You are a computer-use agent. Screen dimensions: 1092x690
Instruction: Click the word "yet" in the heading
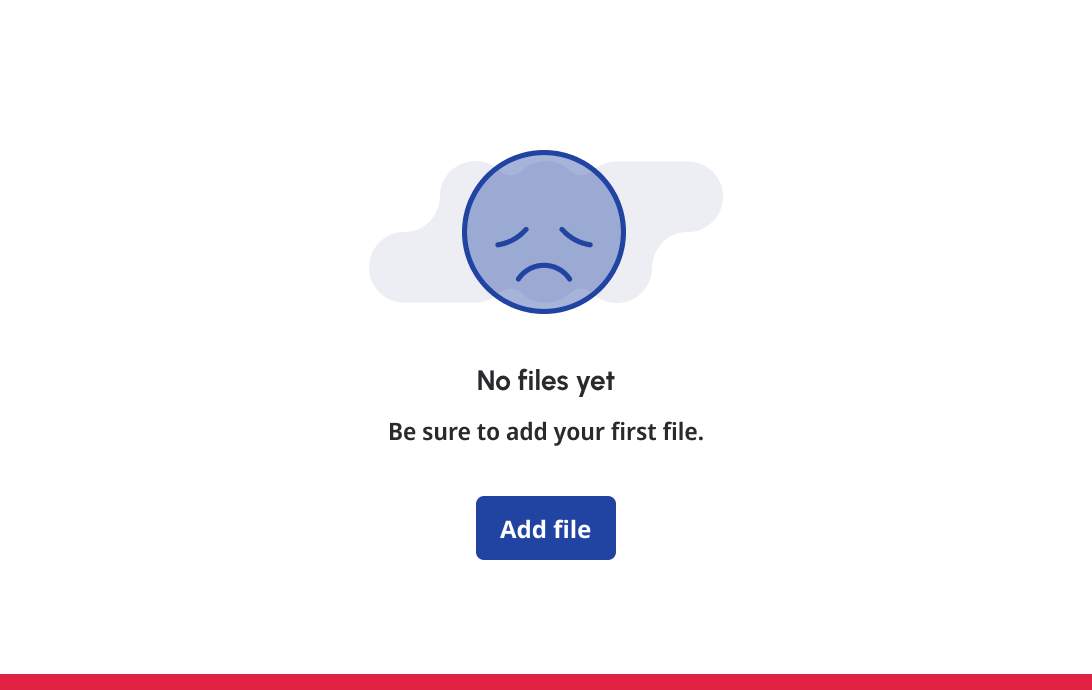tap(595, 382)
